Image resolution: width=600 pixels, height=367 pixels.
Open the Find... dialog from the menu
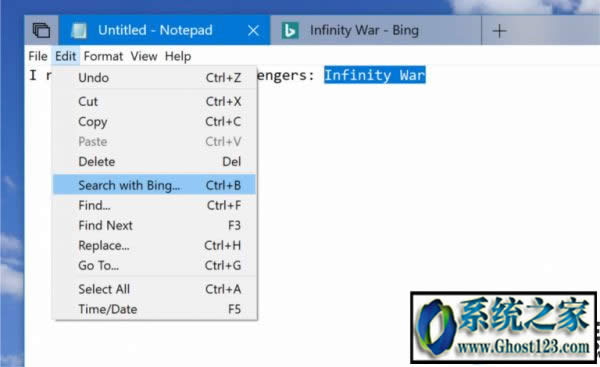pos(155,206)
